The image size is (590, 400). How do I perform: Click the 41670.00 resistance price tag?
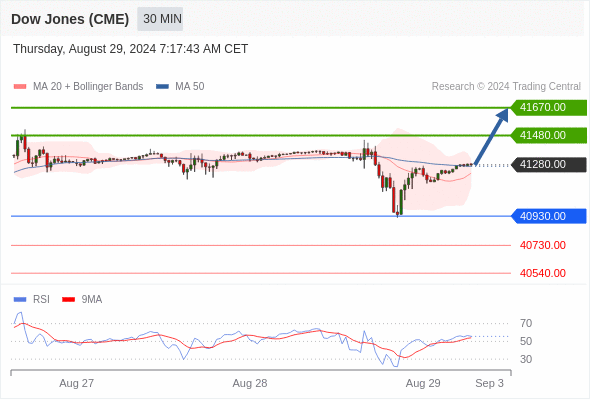click(x=549, y=108)
